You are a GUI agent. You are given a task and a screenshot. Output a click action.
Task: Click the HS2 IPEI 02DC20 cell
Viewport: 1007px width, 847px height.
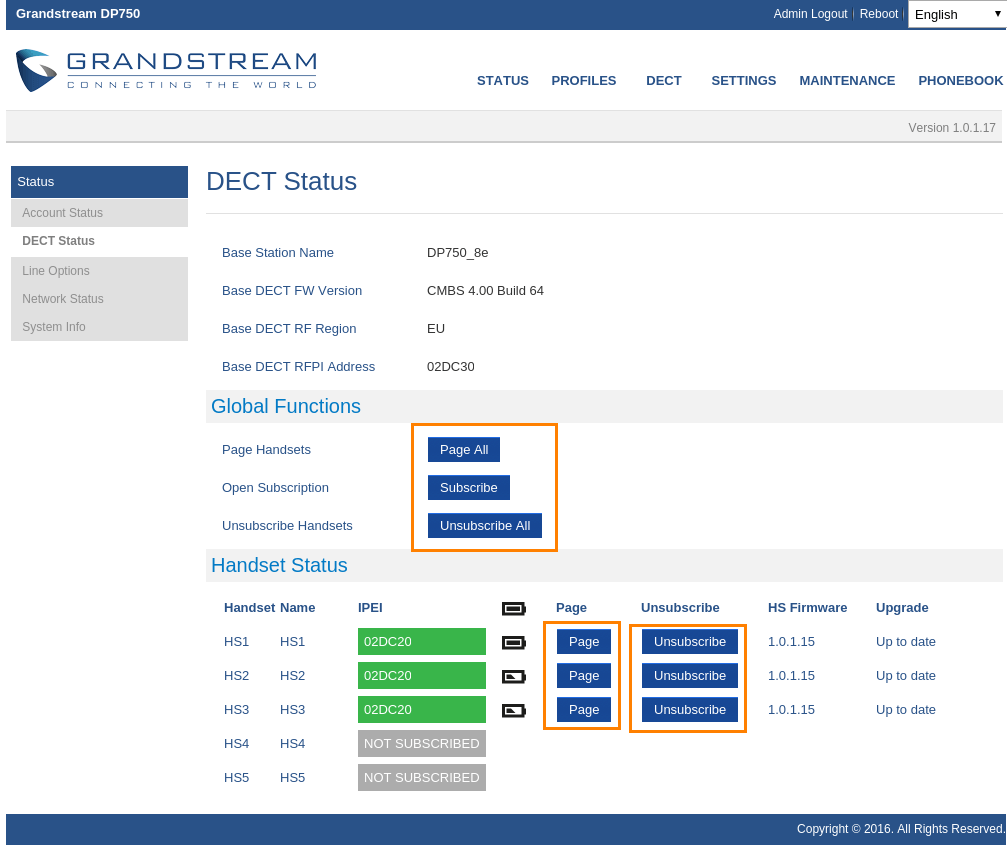tap(422, 676)
